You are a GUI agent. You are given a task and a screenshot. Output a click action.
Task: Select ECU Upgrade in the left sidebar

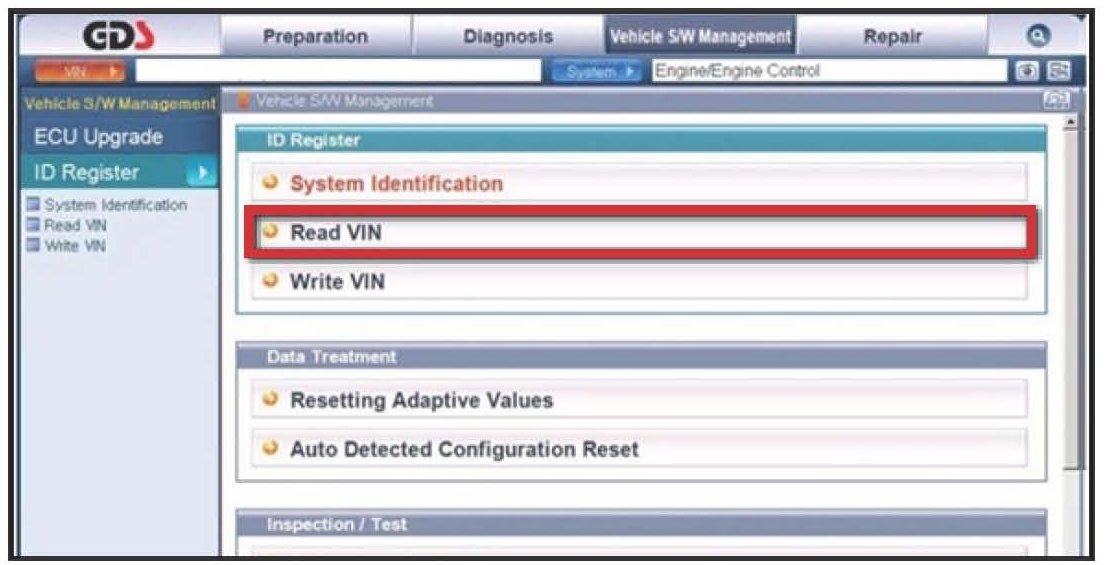click(x=99, y=137)
